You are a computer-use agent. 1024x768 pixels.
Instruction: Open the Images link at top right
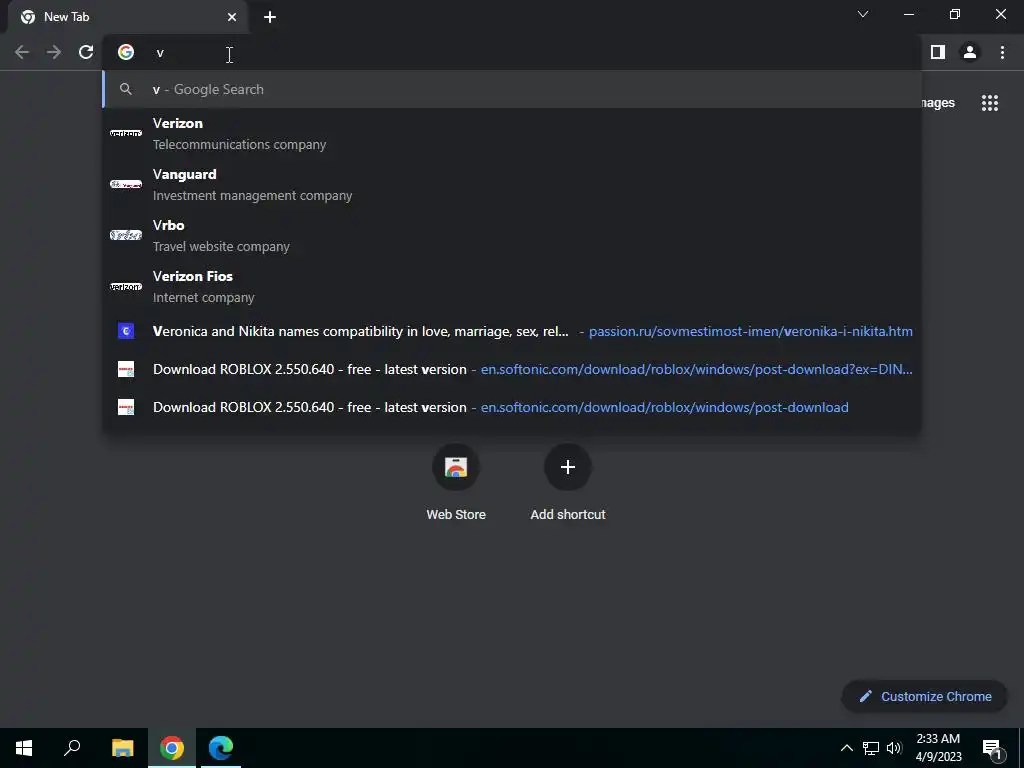938,103
